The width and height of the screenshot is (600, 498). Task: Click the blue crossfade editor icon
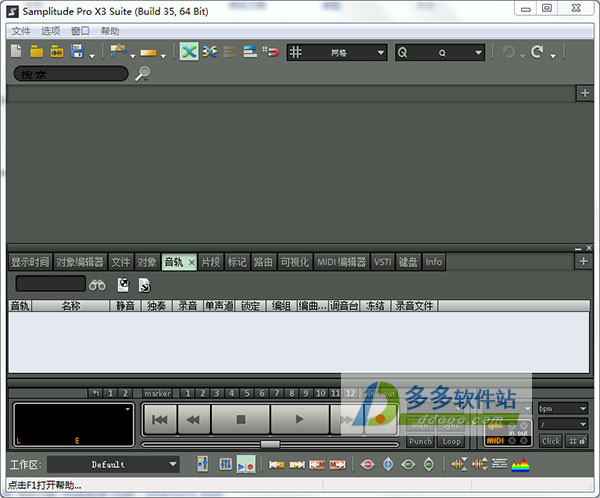tap(210, 51)
